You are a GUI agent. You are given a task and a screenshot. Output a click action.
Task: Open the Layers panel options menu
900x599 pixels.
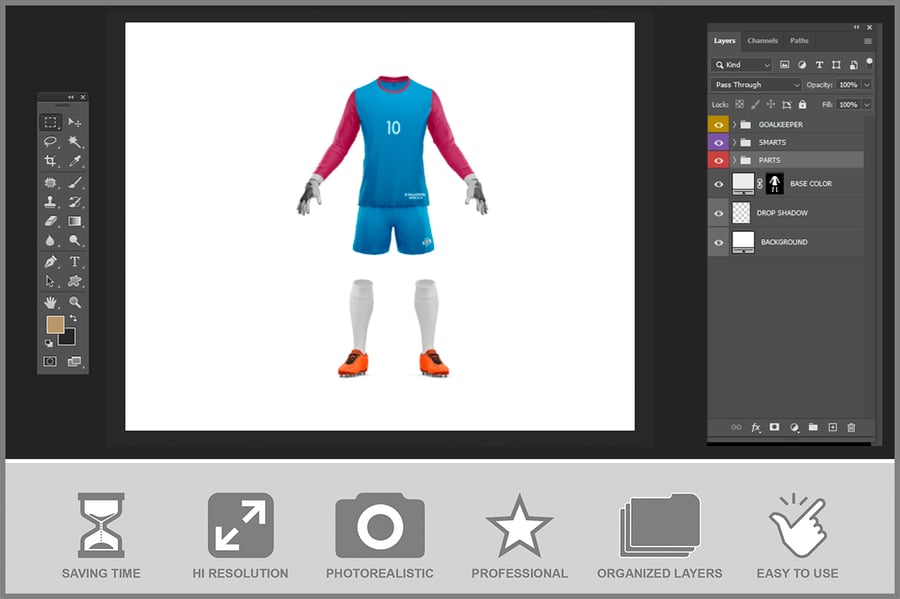(867, 41)
